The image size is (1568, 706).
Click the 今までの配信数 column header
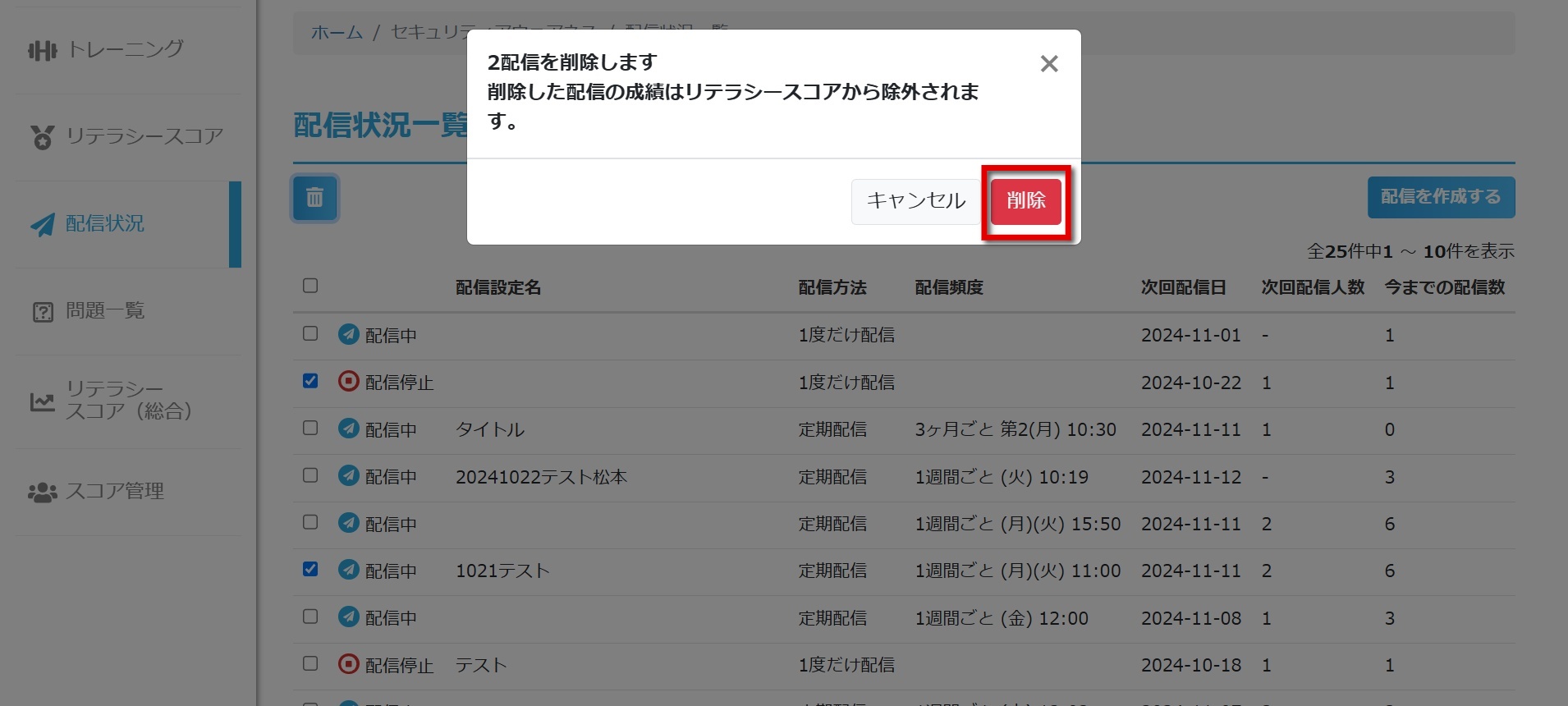[1445, 287]
